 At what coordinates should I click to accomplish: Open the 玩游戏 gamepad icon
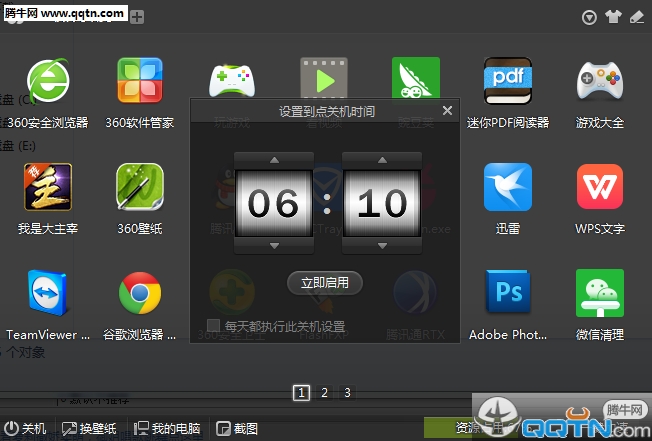[232, 81]
